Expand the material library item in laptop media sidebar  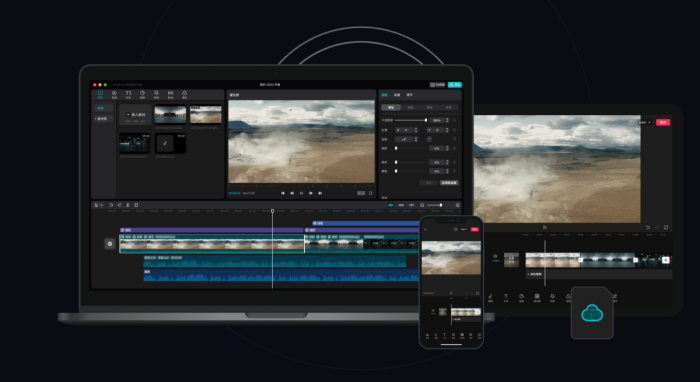pyautogui.click(x=103, y=119)
